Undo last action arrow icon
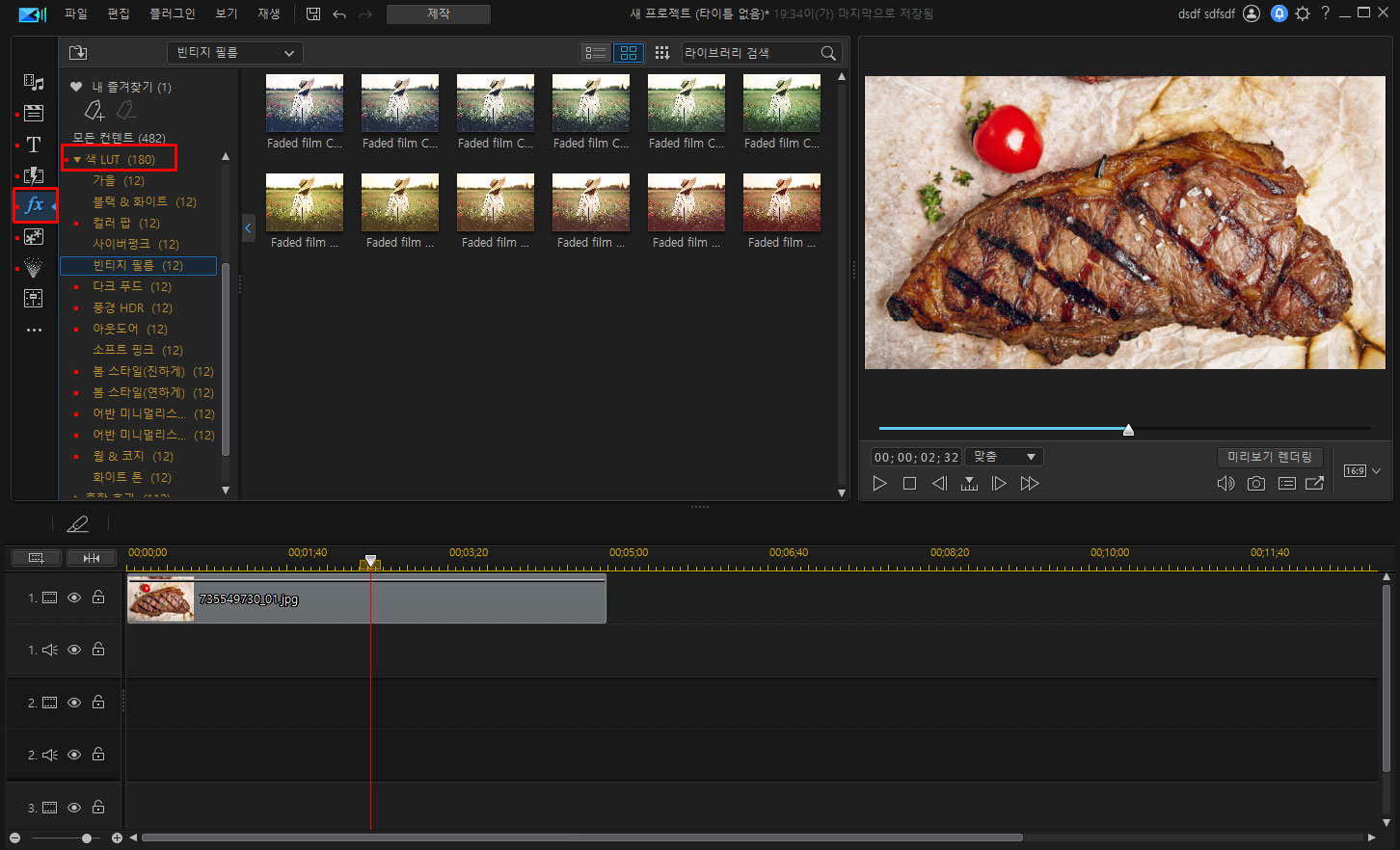The image size is (1400, 850). (x=339, y=13)
